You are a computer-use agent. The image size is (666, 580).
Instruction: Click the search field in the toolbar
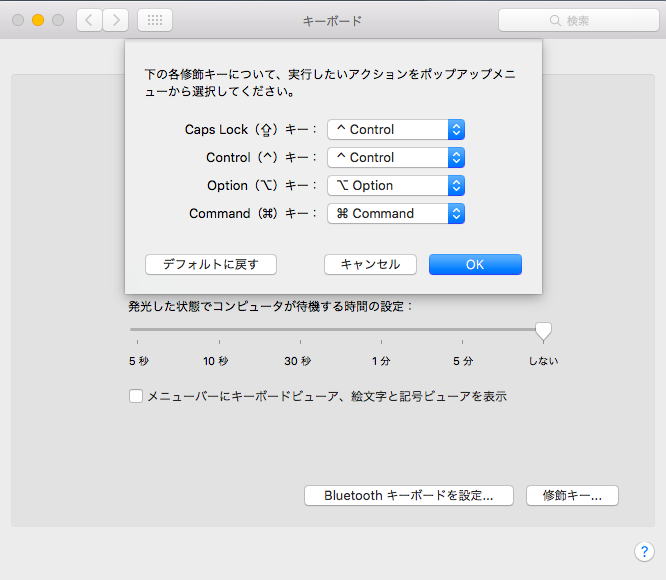point(579,20)
